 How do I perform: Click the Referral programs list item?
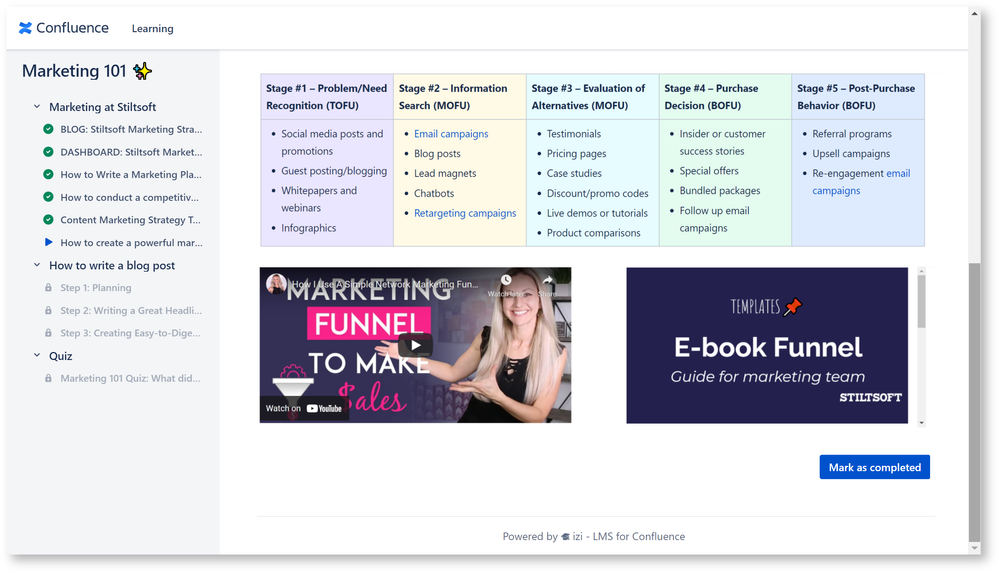(x=852, y=134)
